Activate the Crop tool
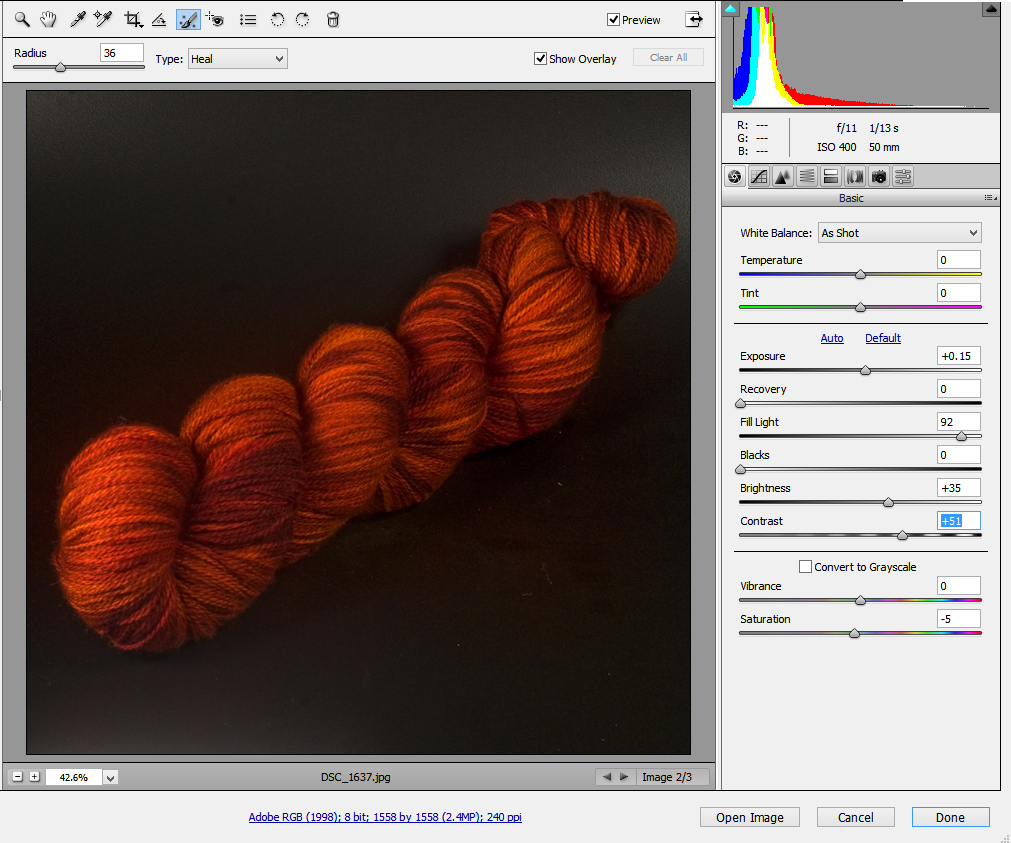The image size is (1011, 843). tap(132, 19)
